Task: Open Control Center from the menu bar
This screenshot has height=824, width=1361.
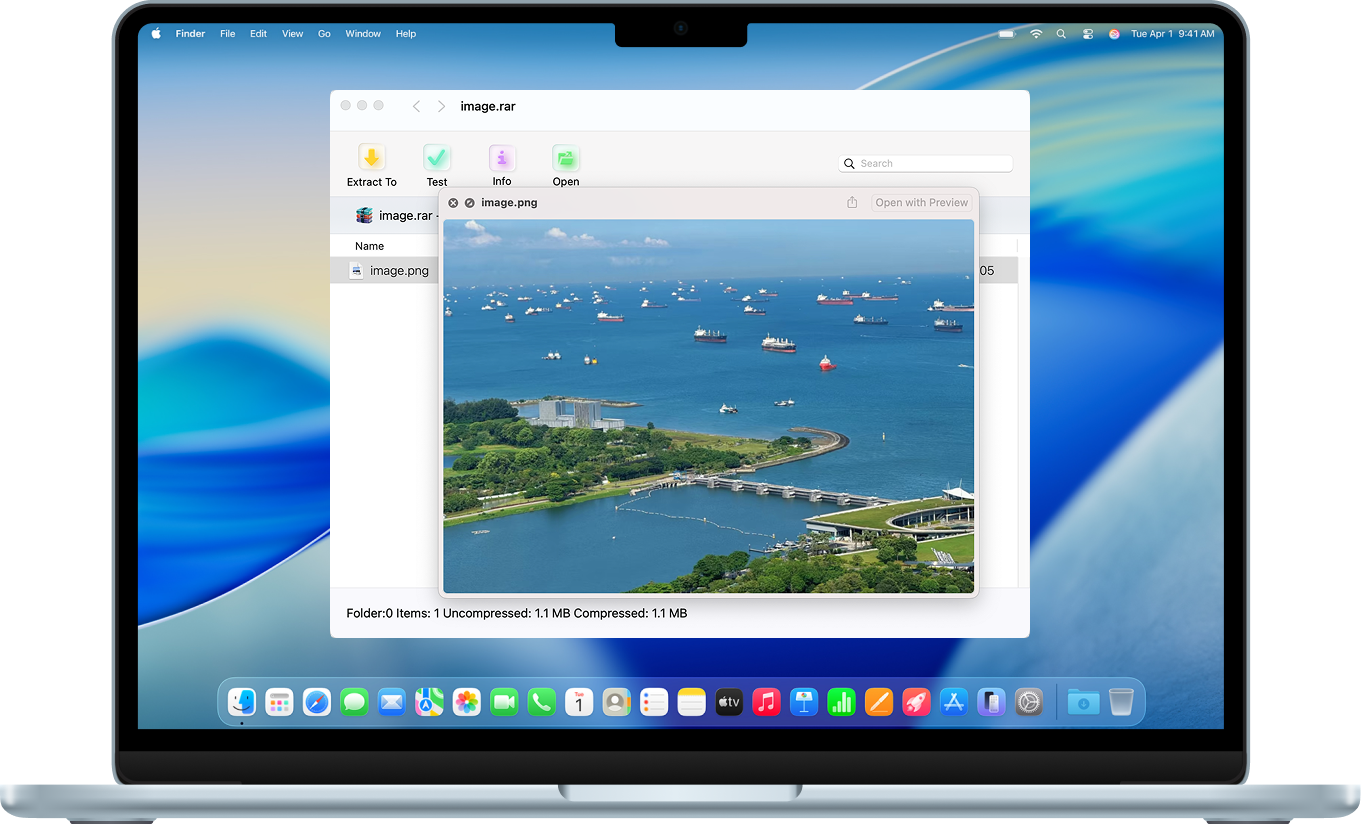Action: pyautogui.click(x=1088, y=34)
